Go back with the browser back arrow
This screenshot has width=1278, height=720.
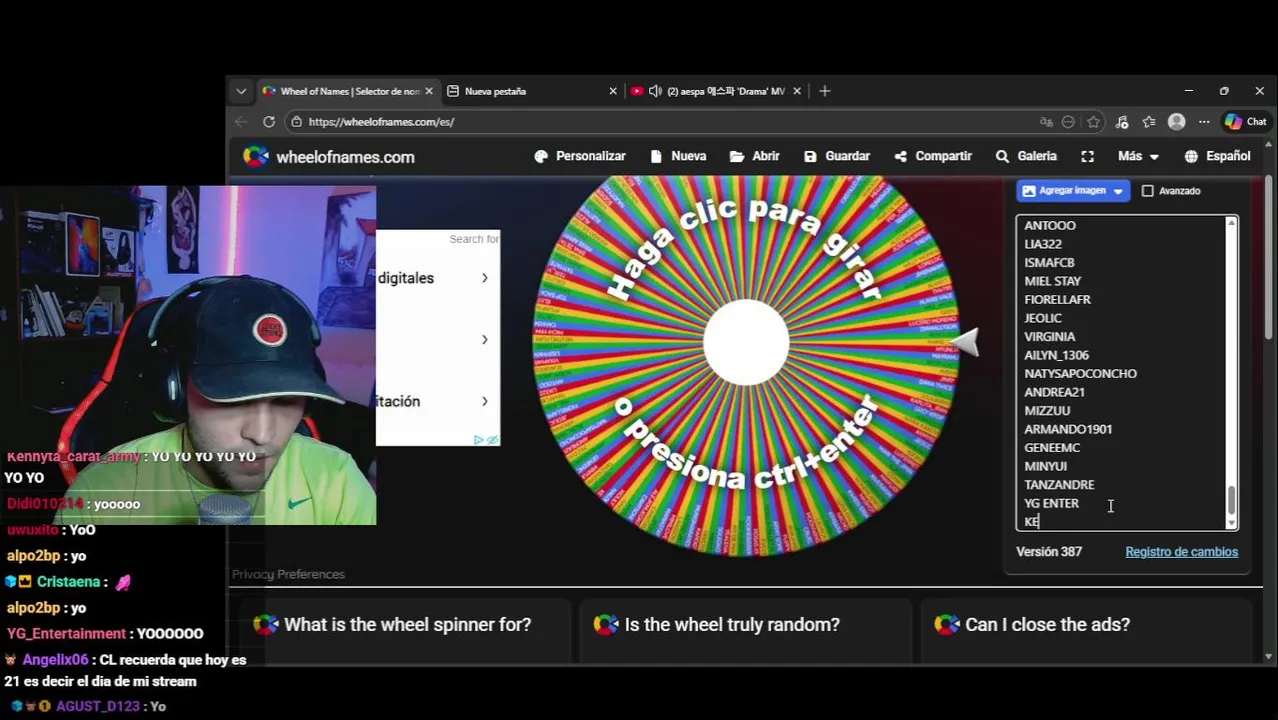pos(241,122)
